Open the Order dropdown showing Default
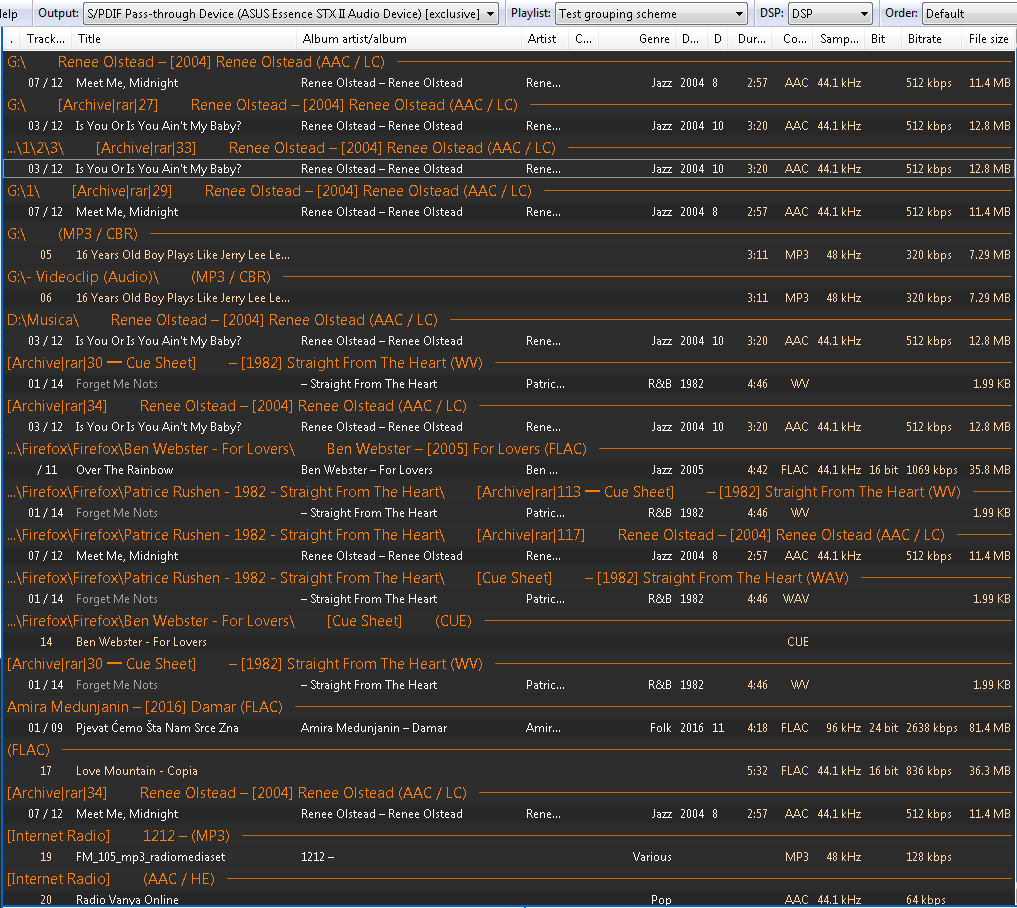The width and height of the screenshot is (1017, 908). [x=969, y=14]
